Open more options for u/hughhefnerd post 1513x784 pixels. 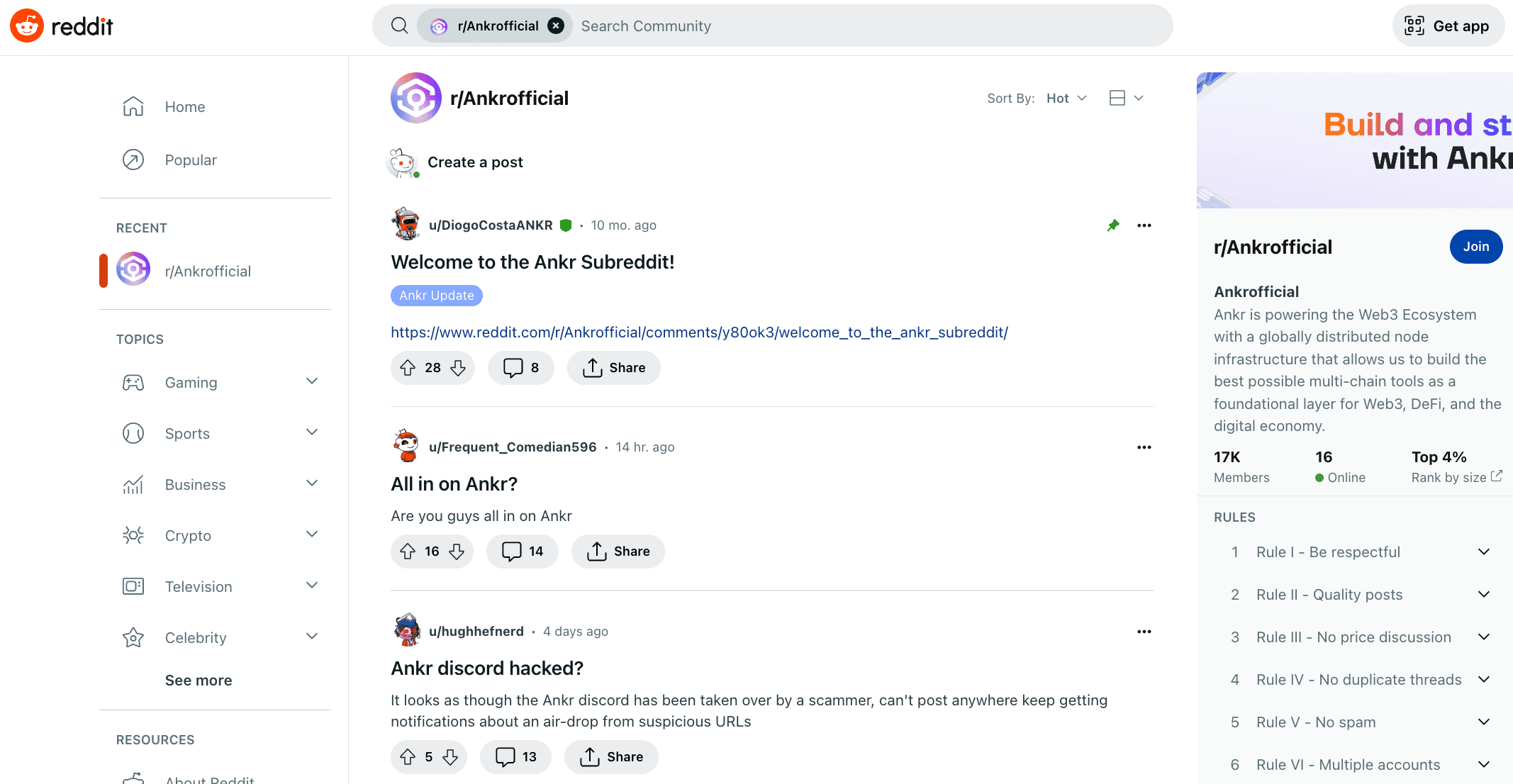click(x=1144, y=632)
